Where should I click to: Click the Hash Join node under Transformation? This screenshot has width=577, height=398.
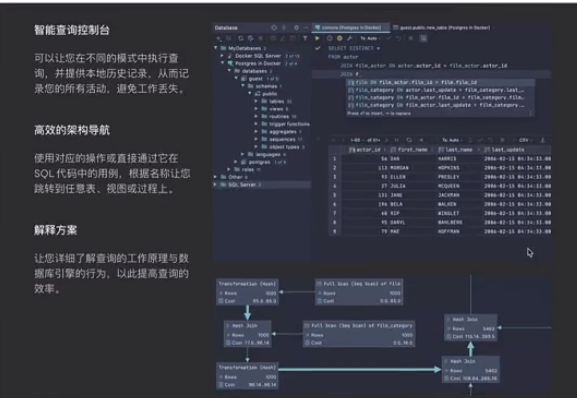point(248,334)
